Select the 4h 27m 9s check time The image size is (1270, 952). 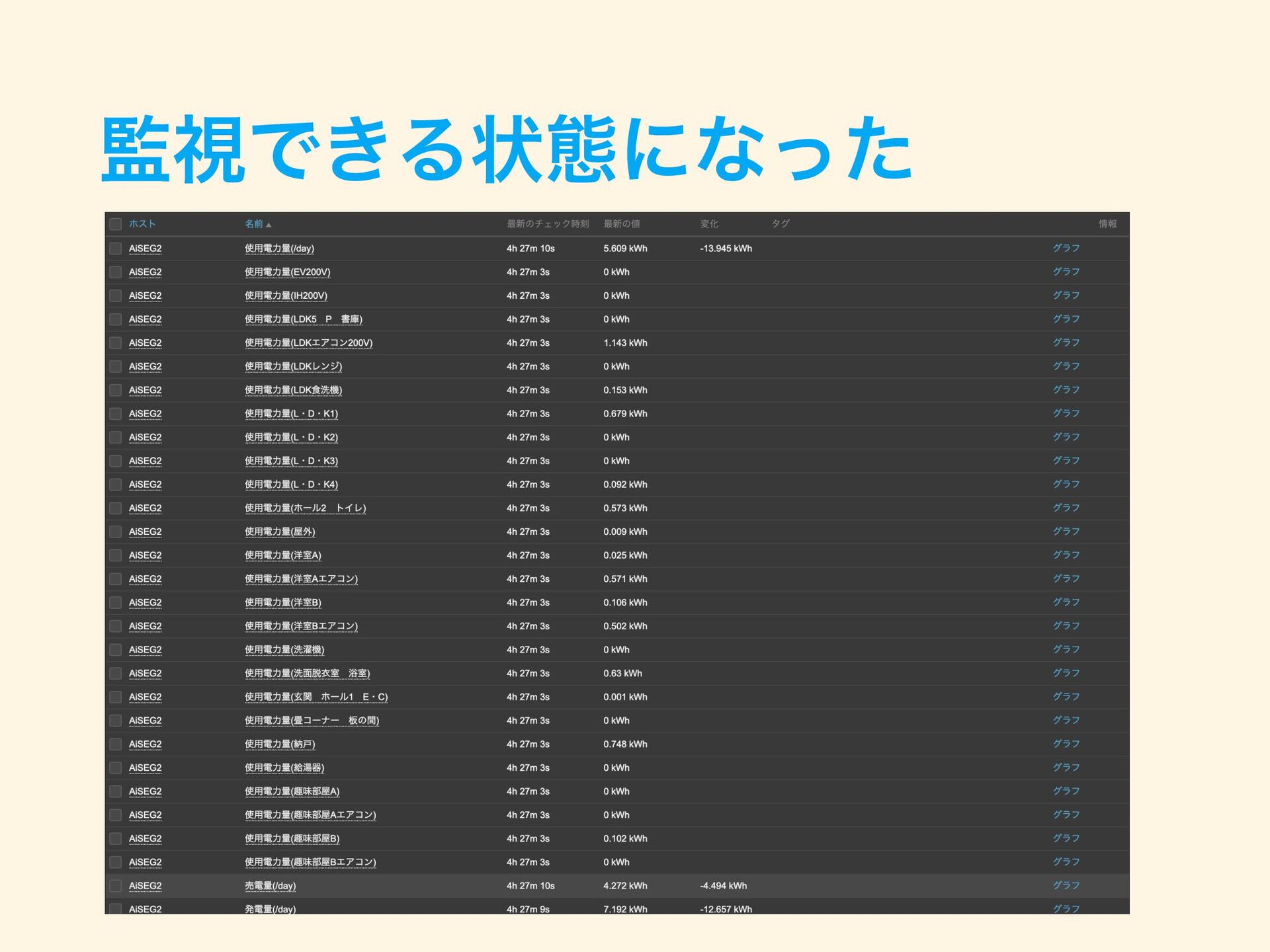coord(528,909)
